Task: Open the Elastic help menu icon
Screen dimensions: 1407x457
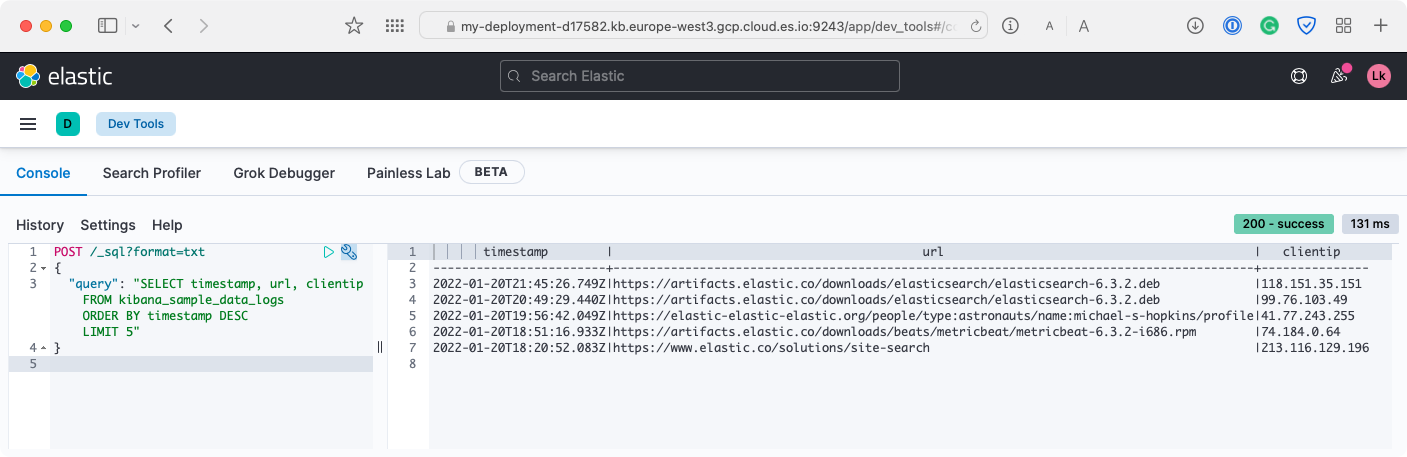Action: click(1299, 76)
